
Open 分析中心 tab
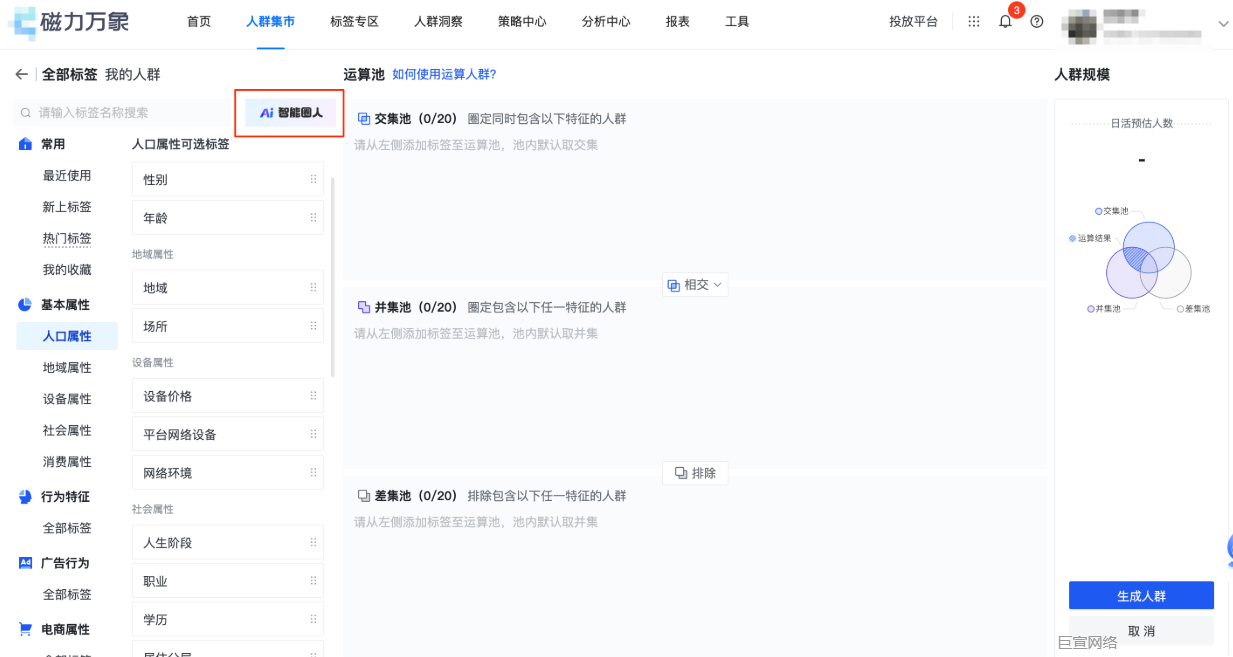click(x=606, y=22)
